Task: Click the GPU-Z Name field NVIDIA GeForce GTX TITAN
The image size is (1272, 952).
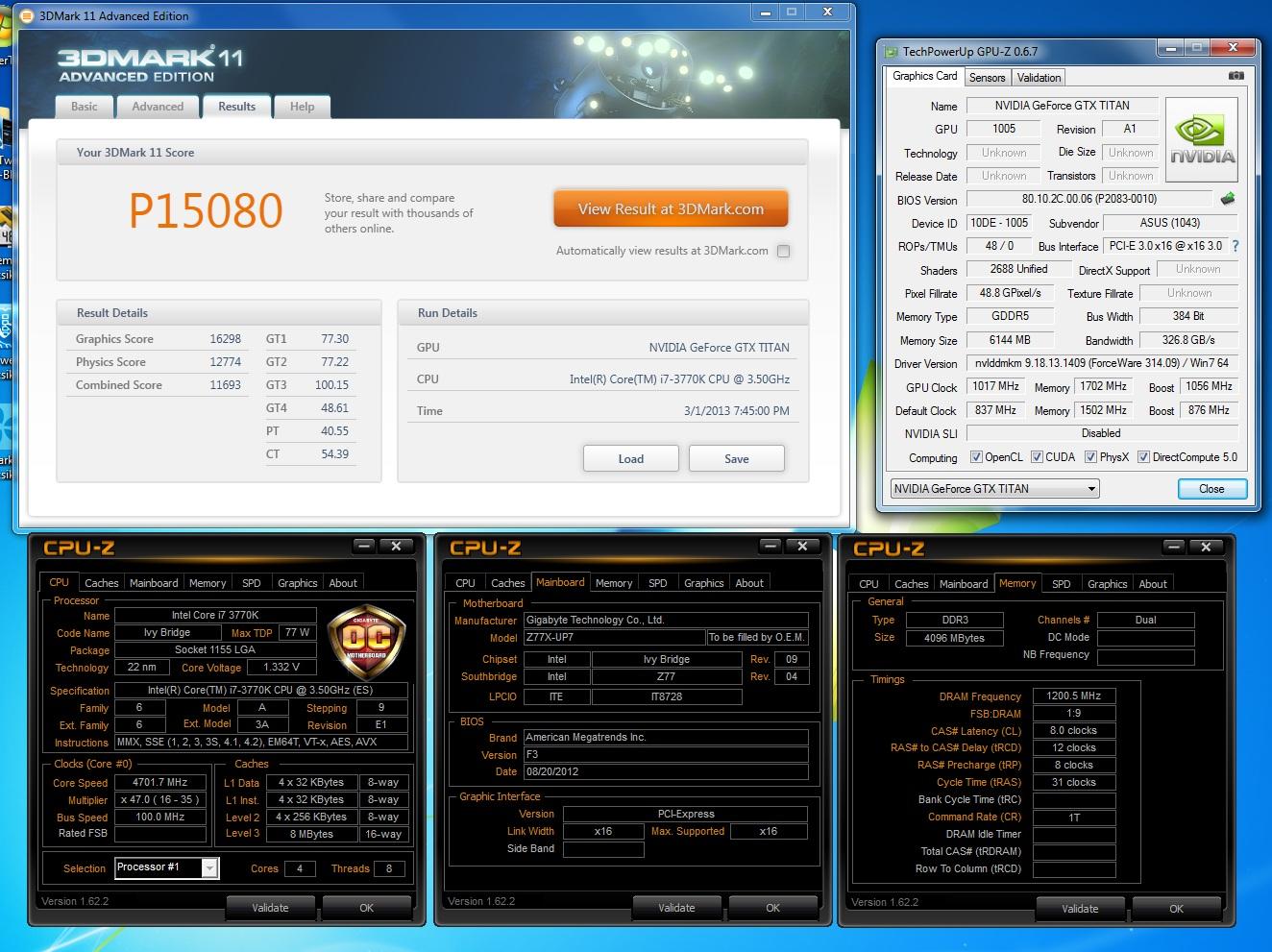Action: coord(1063,106)
